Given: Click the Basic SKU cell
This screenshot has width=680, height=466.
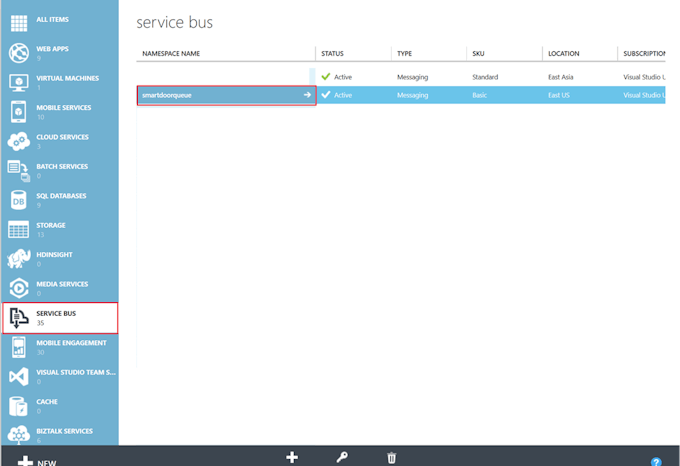Looking at the screenshot, I should [x=479, y=95].
